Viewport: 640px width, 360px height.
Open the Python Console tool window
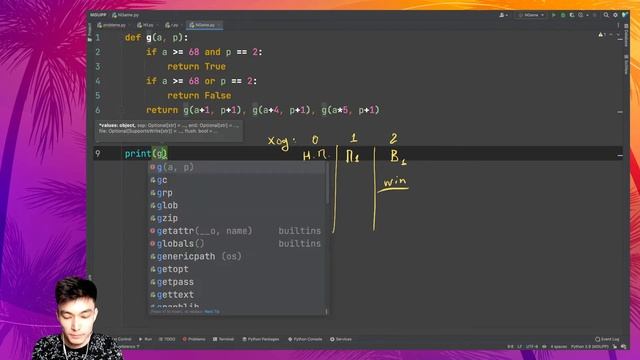[305, 339]
